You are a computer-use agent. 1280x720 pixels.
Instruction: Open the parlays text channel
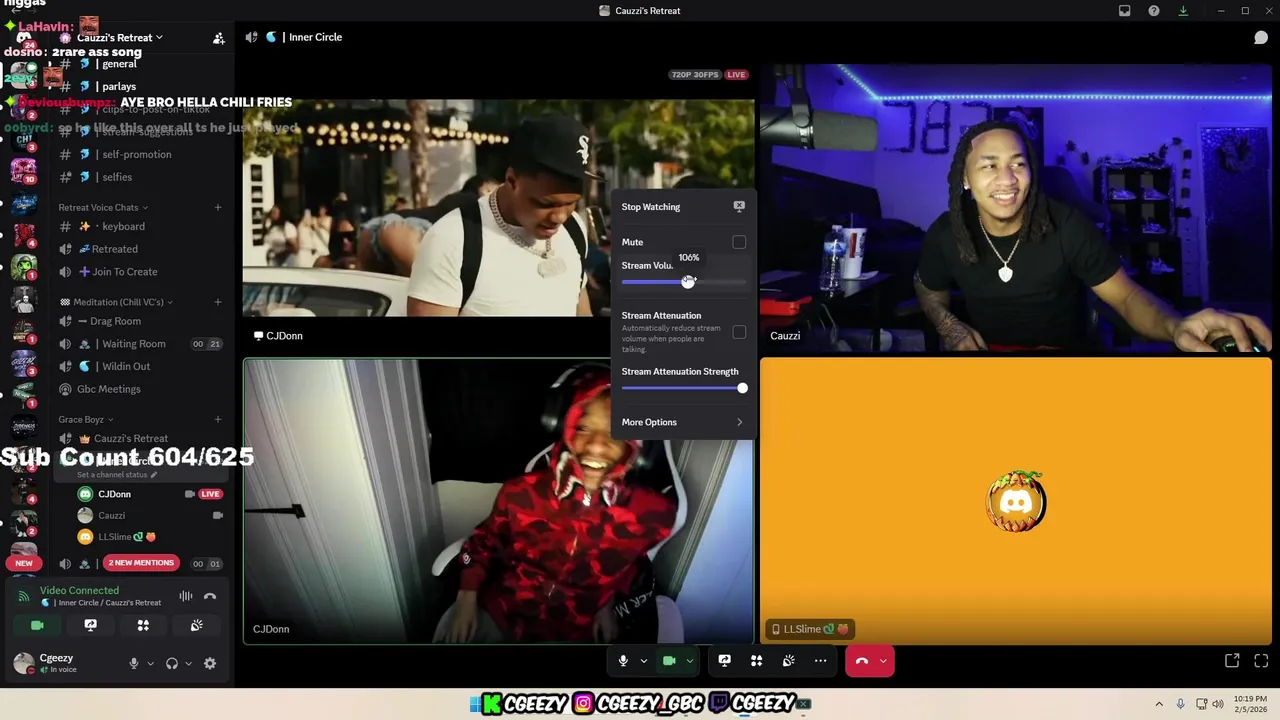coord(140,86)
